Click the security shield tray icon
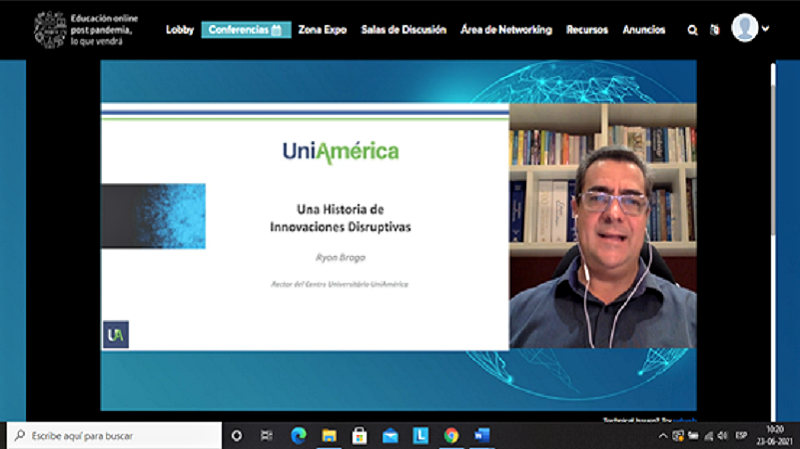The height and width of the screenshot is (449, 800). [678, 436]
